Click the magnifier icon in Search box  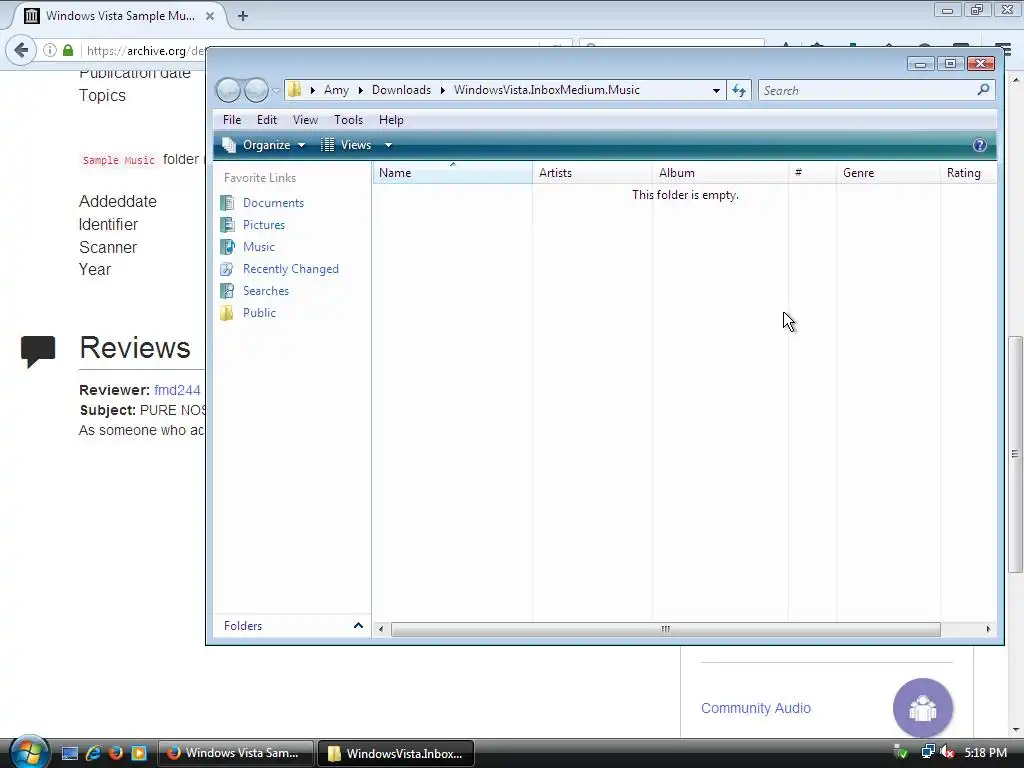pos(983,89)
